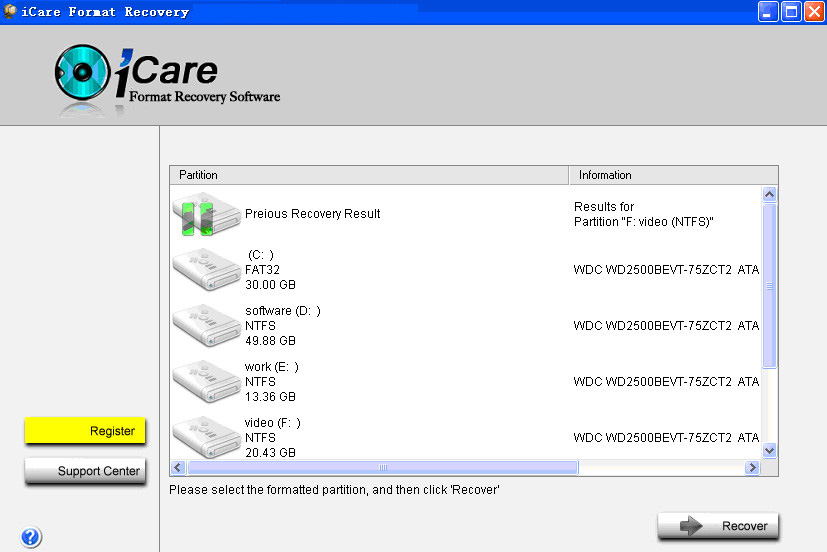This screenshot has height=552, width=827.
Task: Close the iCare Format Recovery window
Action: point(814,11)
